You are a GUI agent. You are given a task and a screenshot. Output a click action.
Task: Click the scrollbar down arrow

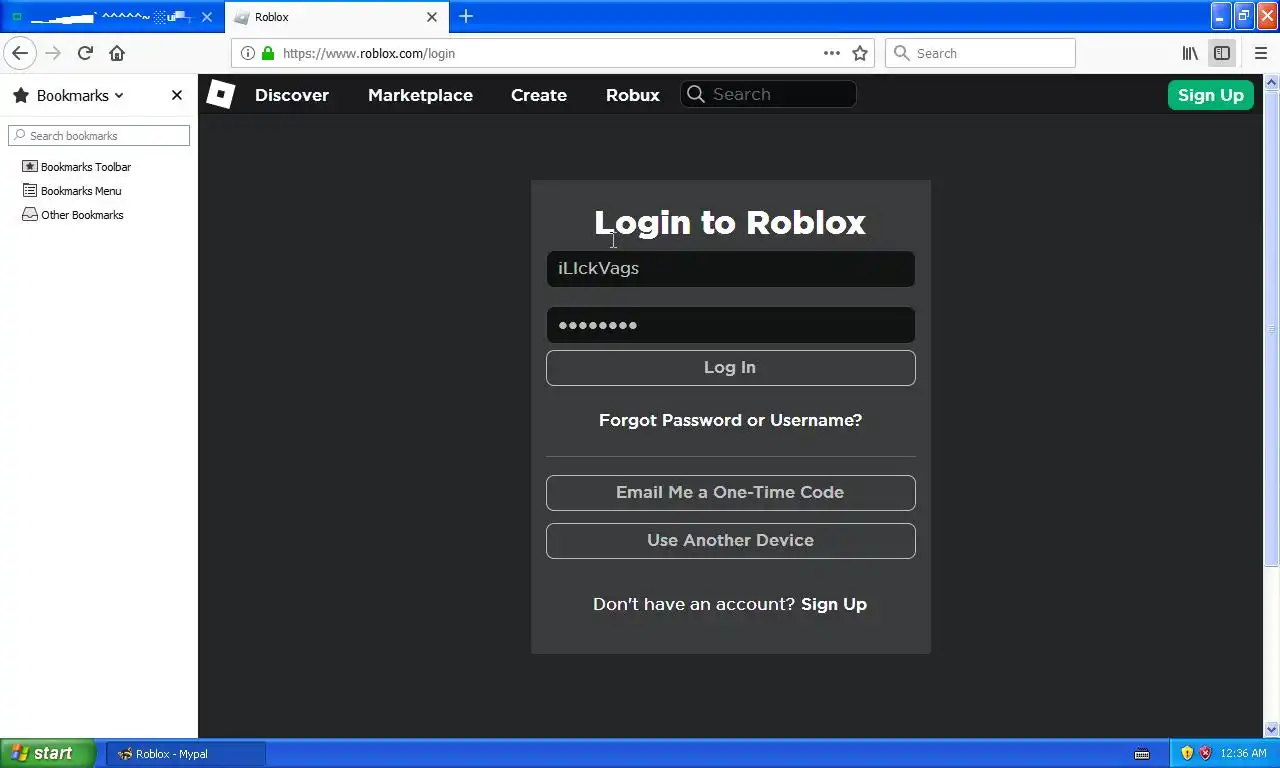coord(1272,730)
